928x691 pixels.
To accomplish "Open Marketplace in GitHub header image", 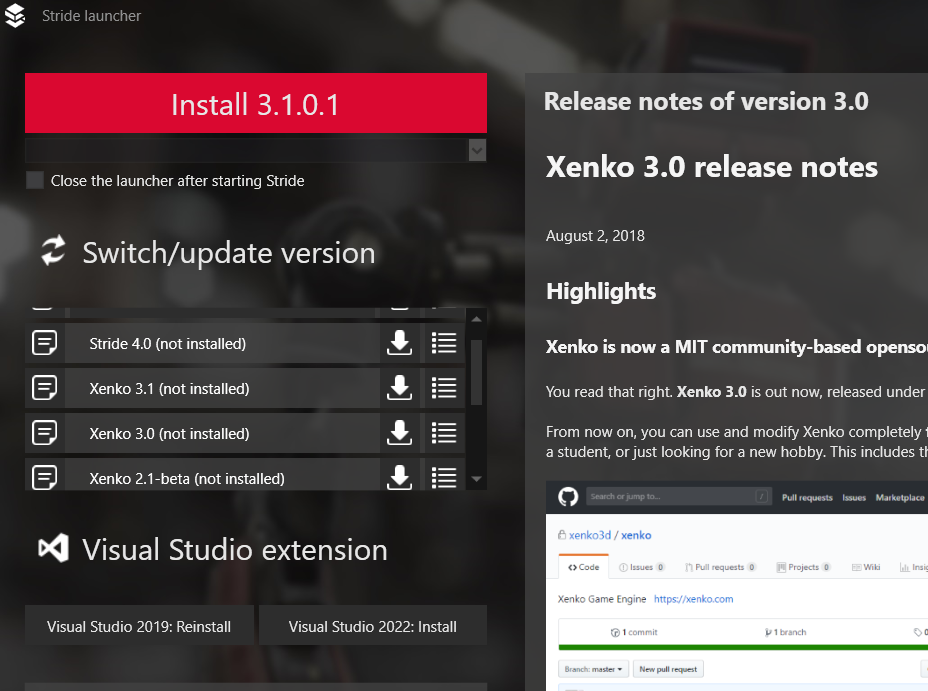I will point(900,498).
